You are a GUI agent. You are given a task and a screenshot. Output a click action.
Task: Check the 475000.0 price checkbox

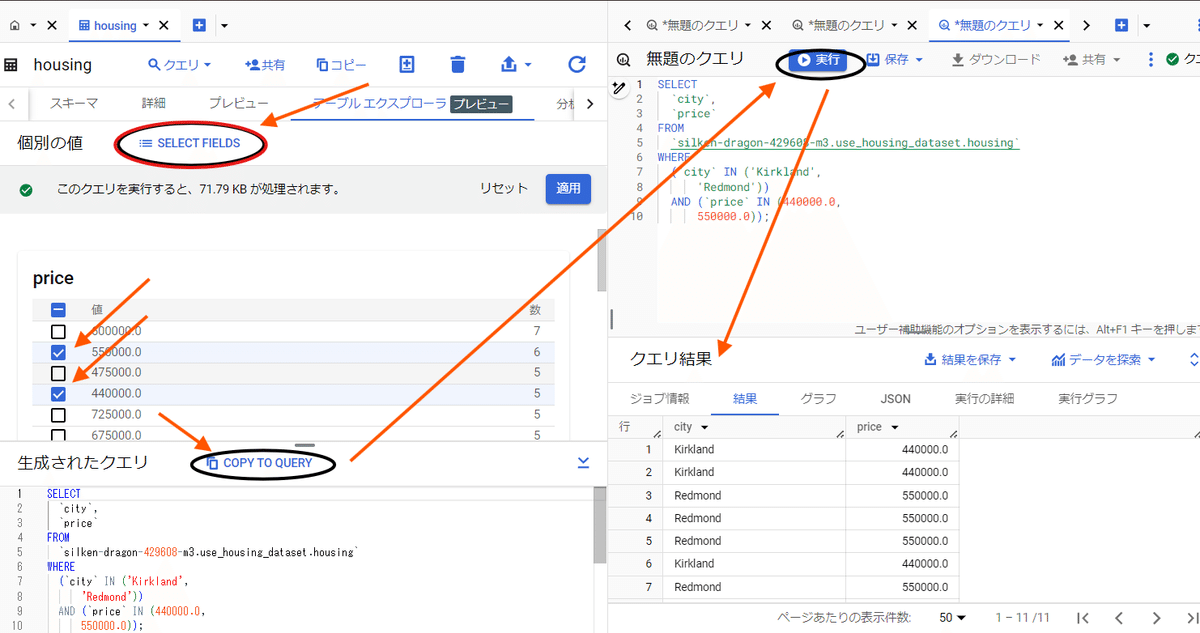coord(58,373)
